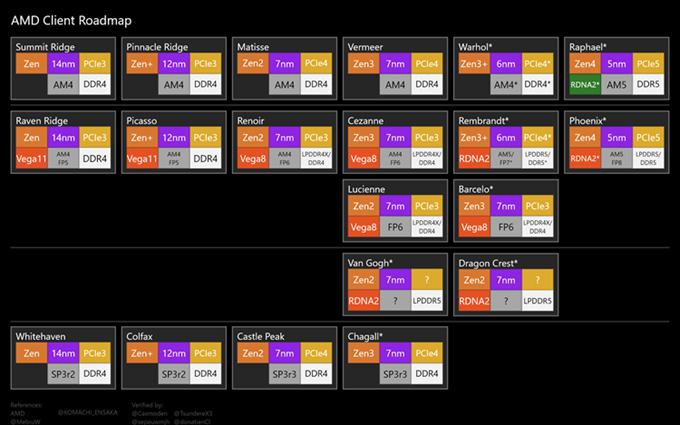Select the LPDDR4X/DDR4 cell in Renoir
This screenshot has height=425, width=680.
[316, 158]
